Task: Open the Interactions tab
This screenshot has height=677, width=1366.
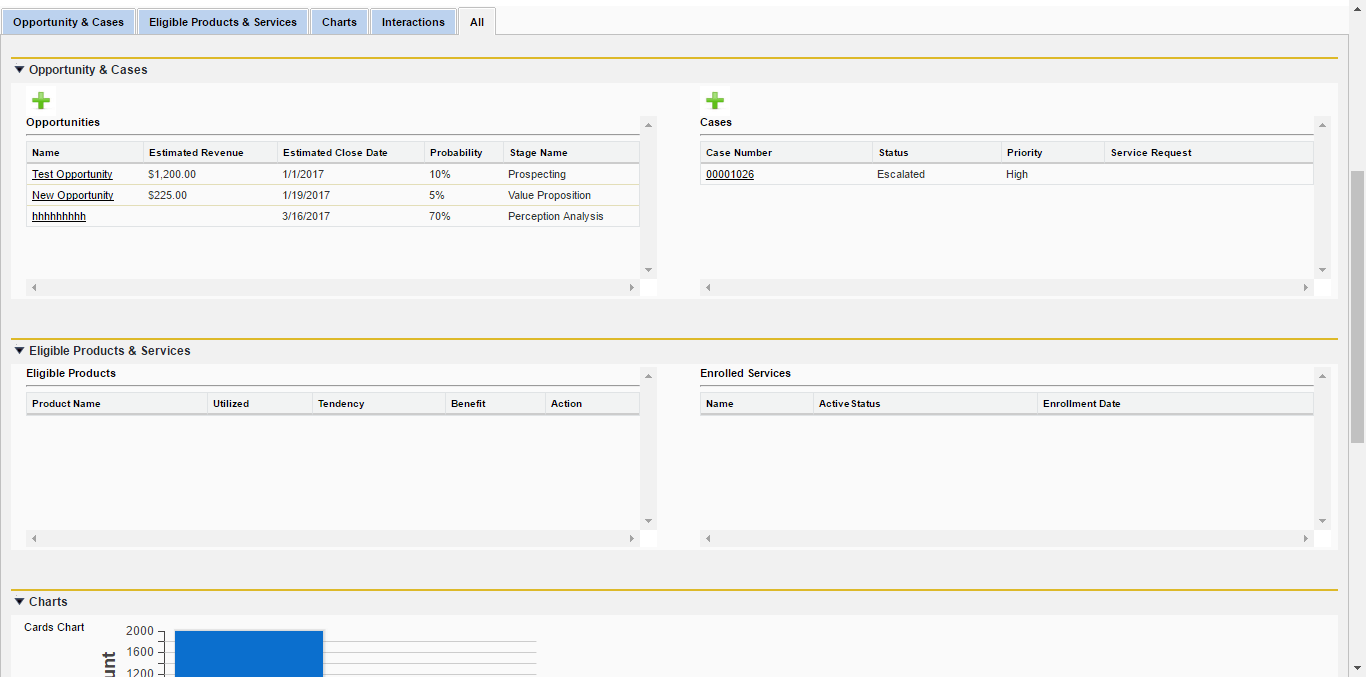Action: pyautogui.click(x=413, y=22)
